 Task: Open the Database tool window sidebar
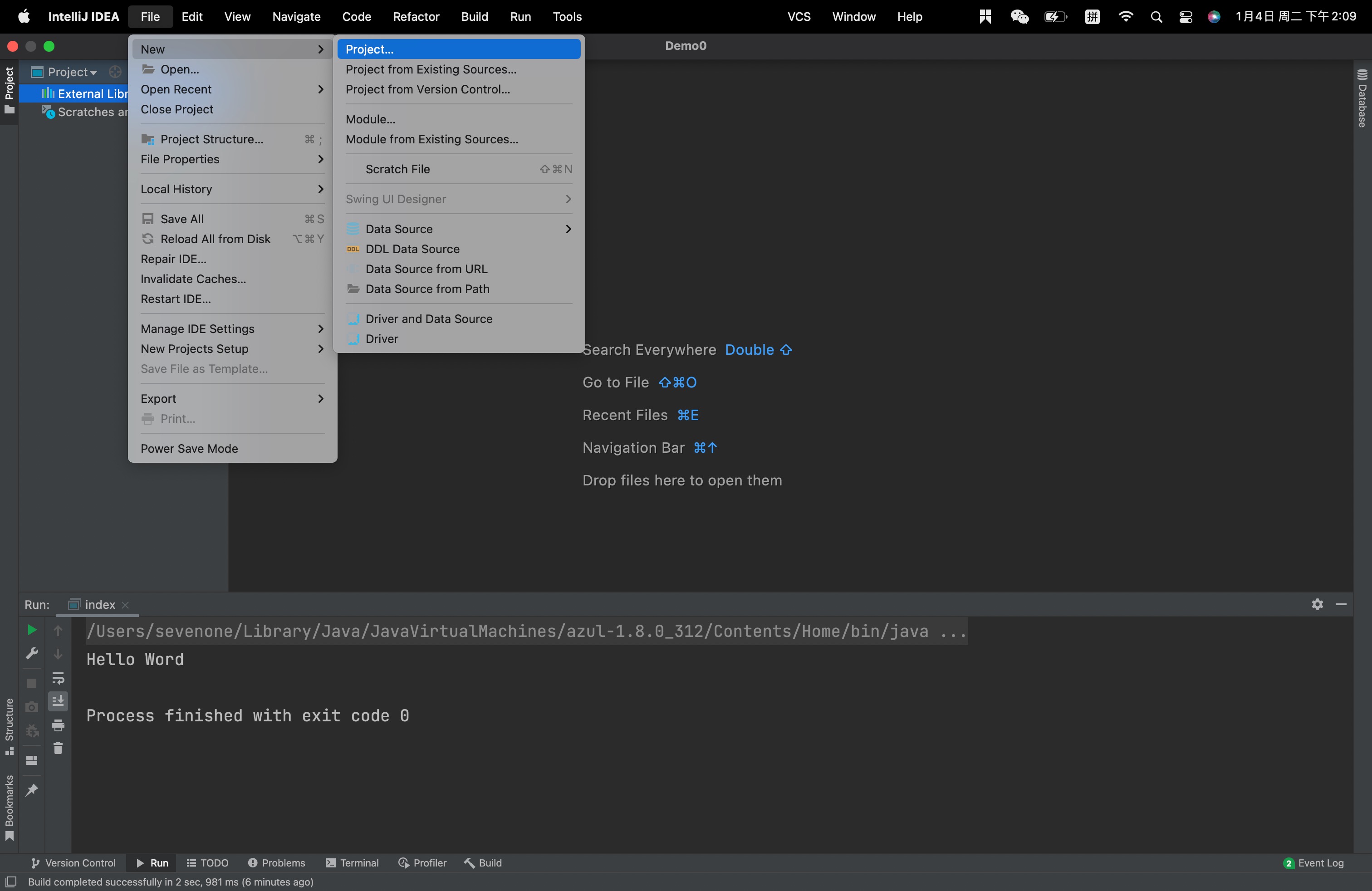coord(1362,98)
